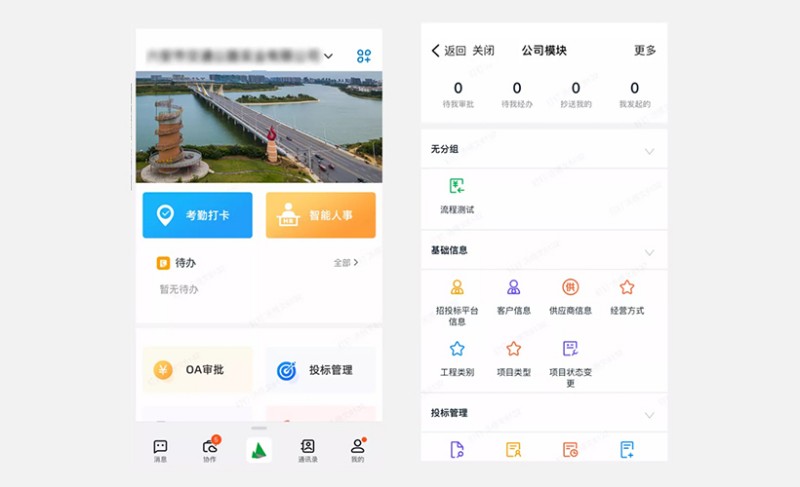The height and width of the screenshot is (487, 800).
Task: Switch to the 协作 collaboration tab
Action: 210,451
